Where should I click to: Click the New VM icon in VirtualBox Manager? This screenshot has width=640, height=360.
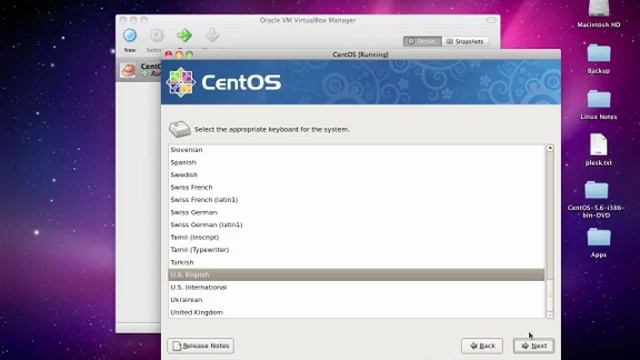pos(130,36)
